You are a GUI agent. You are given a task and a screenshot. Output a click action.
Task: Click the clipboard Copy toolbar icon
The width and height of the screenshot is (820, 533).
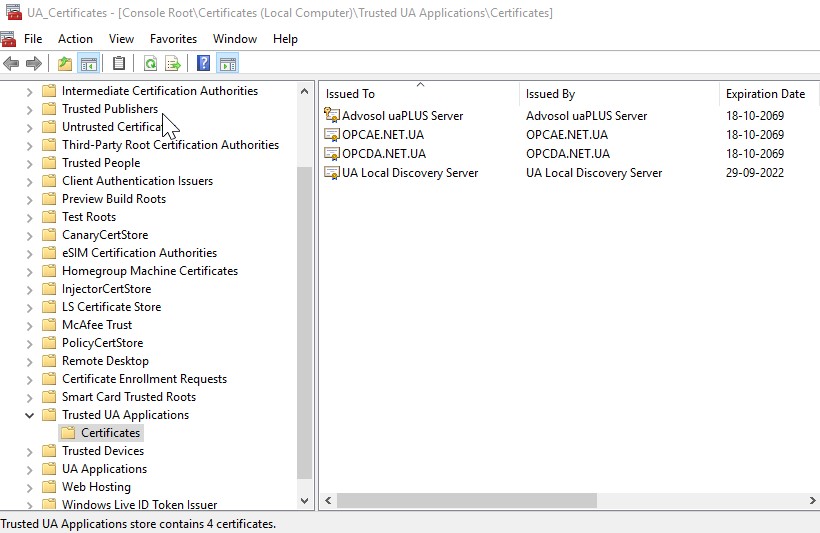[119, 64]
